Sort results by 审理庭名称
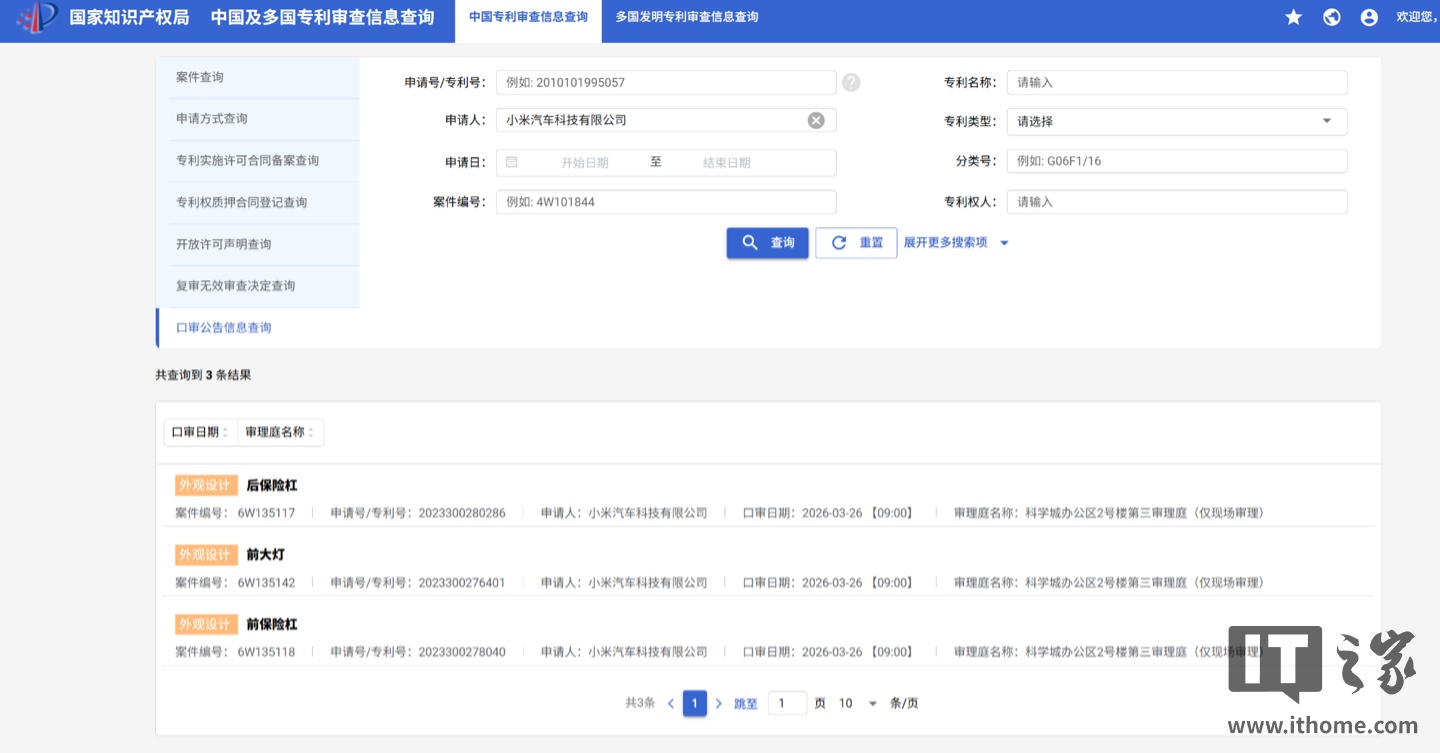Screen dimensions: 1440x753 point(280,432)
